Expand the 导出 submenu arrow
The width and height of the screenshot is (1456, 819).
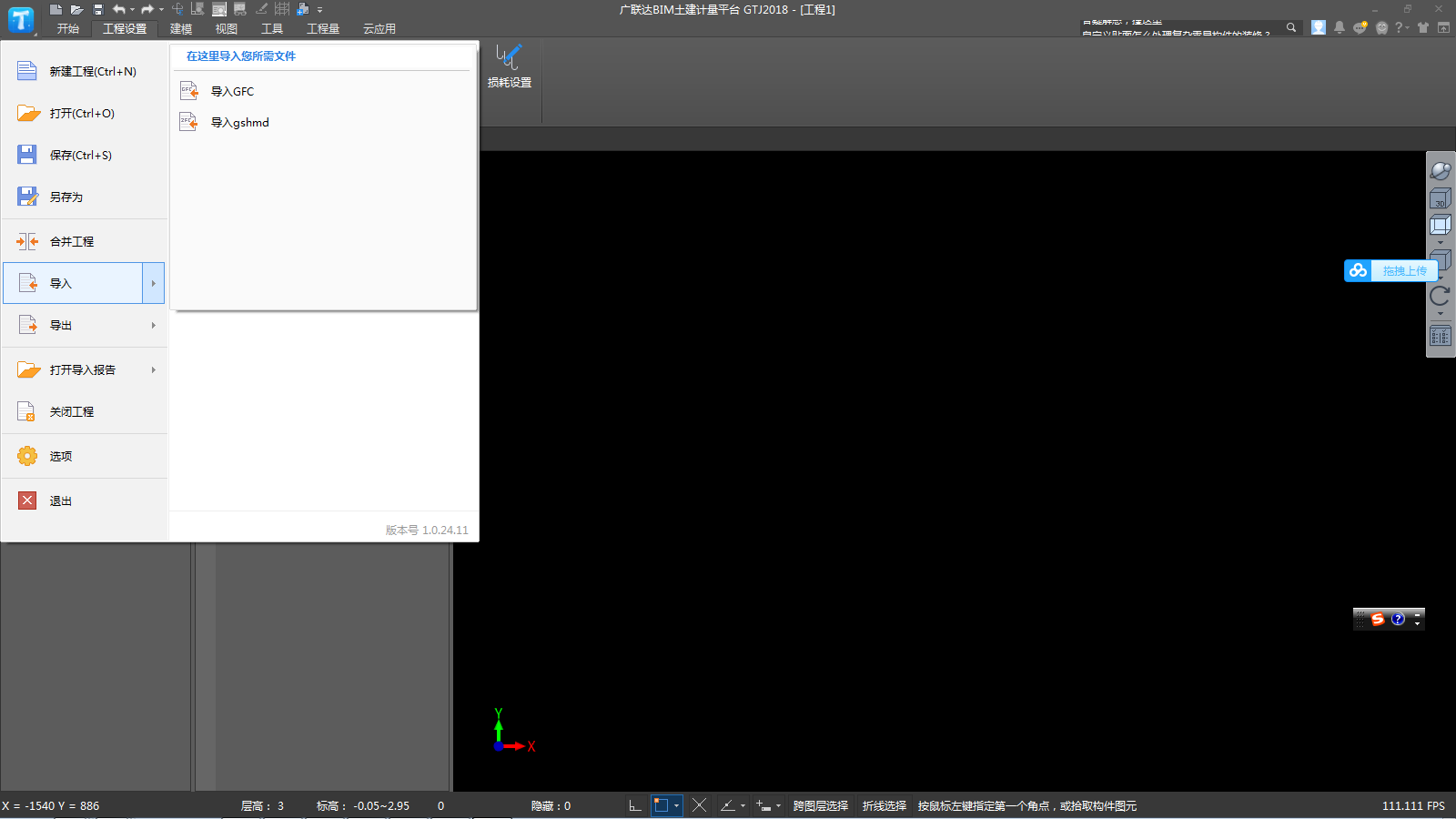pyautogui.click(x=154, y=325)
